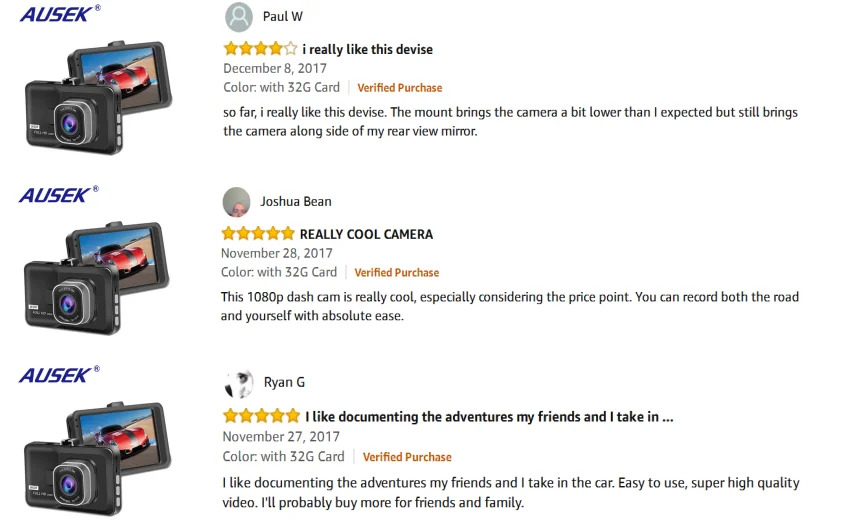This screenshot has width=843, height=531.
Task: Click the five-star rating on Joshua Bean's review
Action: click(x=258, y=234)
